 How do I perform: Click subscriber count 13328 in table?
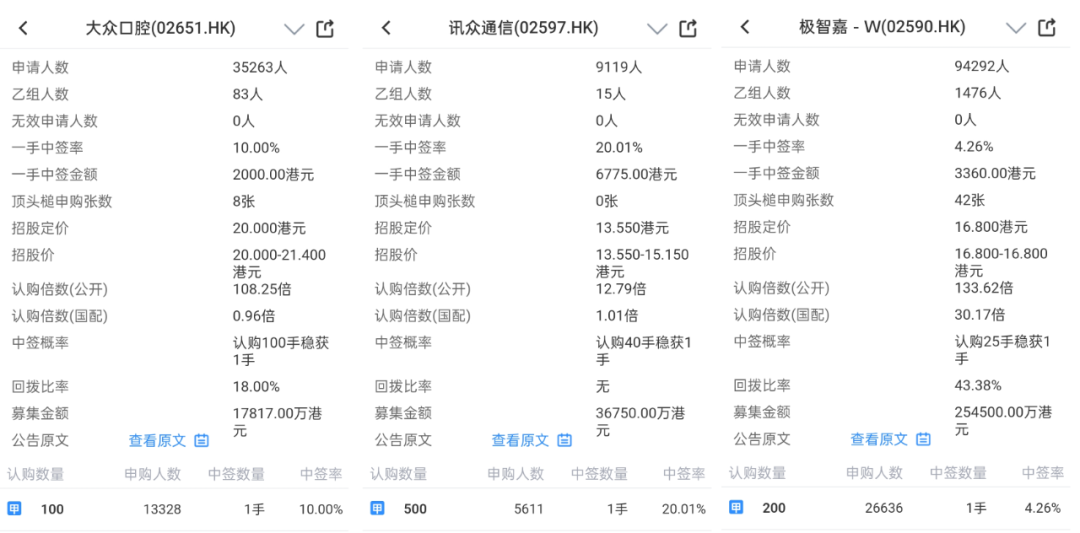(162, 510)
